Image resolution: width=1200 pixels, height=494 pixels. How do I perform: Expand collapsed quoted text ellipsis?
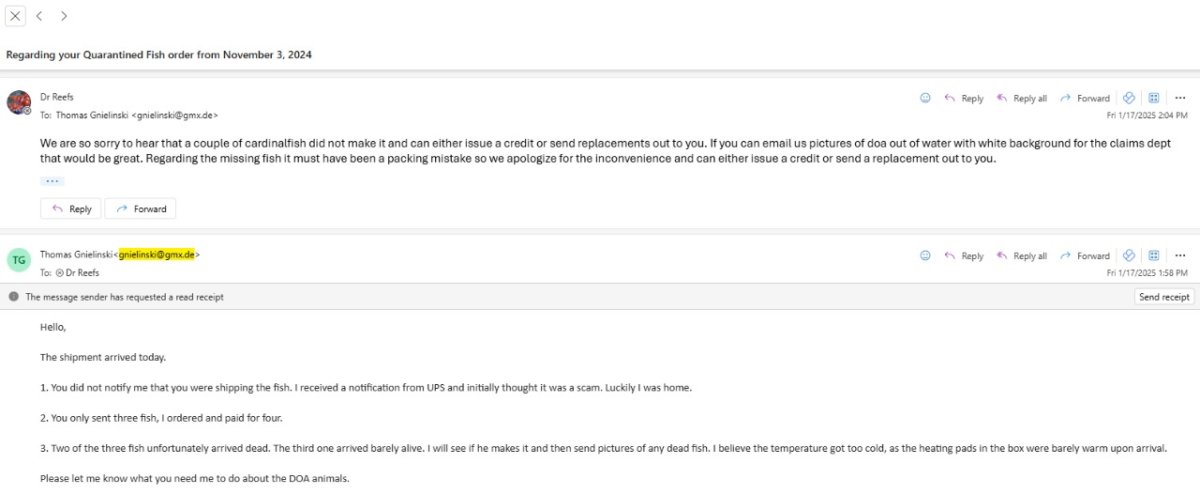52,181
